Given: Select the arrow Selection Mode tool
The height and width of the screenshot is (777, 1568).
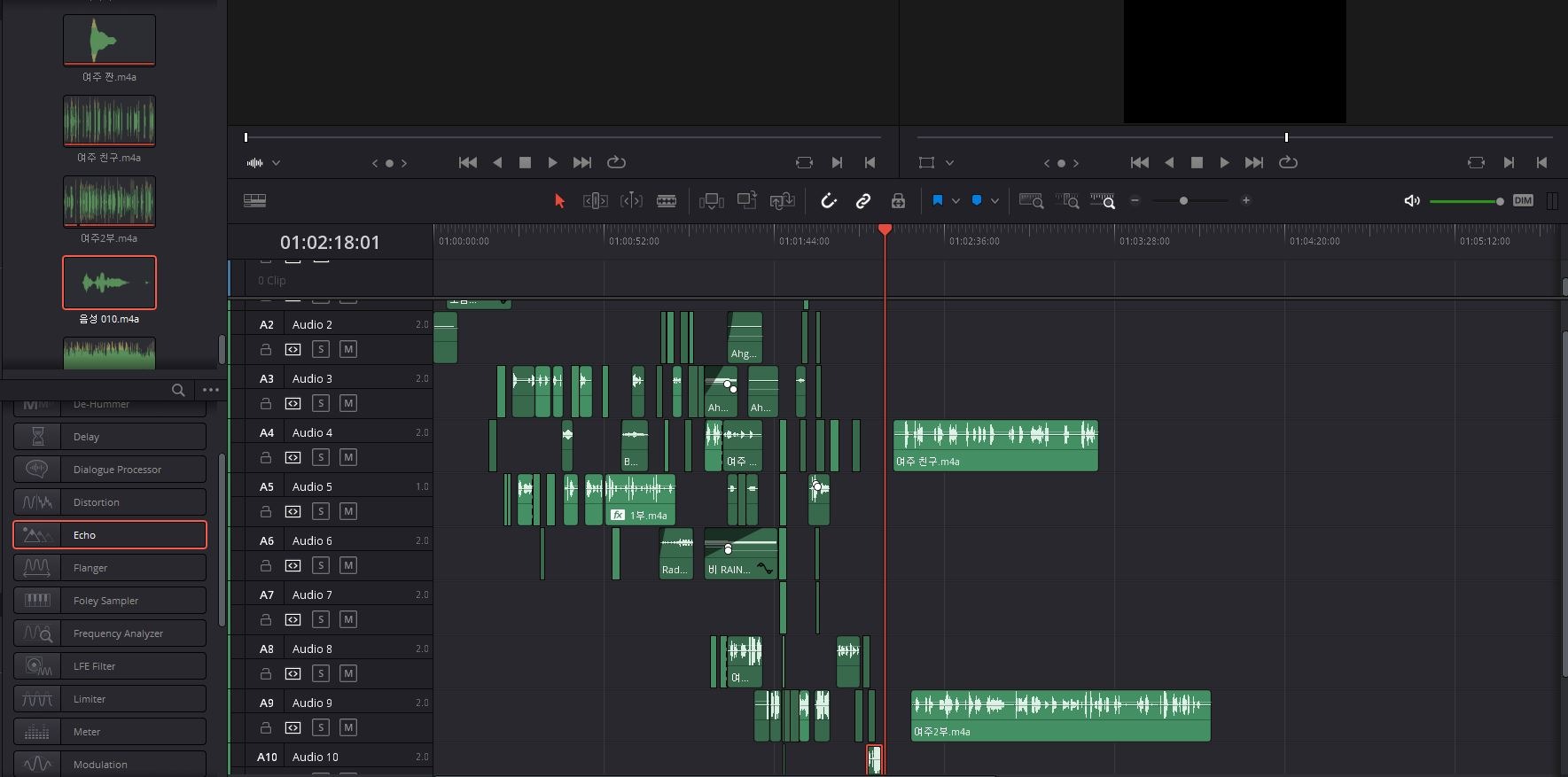Looking at the screenshot, I should click(x=559, y=201).
